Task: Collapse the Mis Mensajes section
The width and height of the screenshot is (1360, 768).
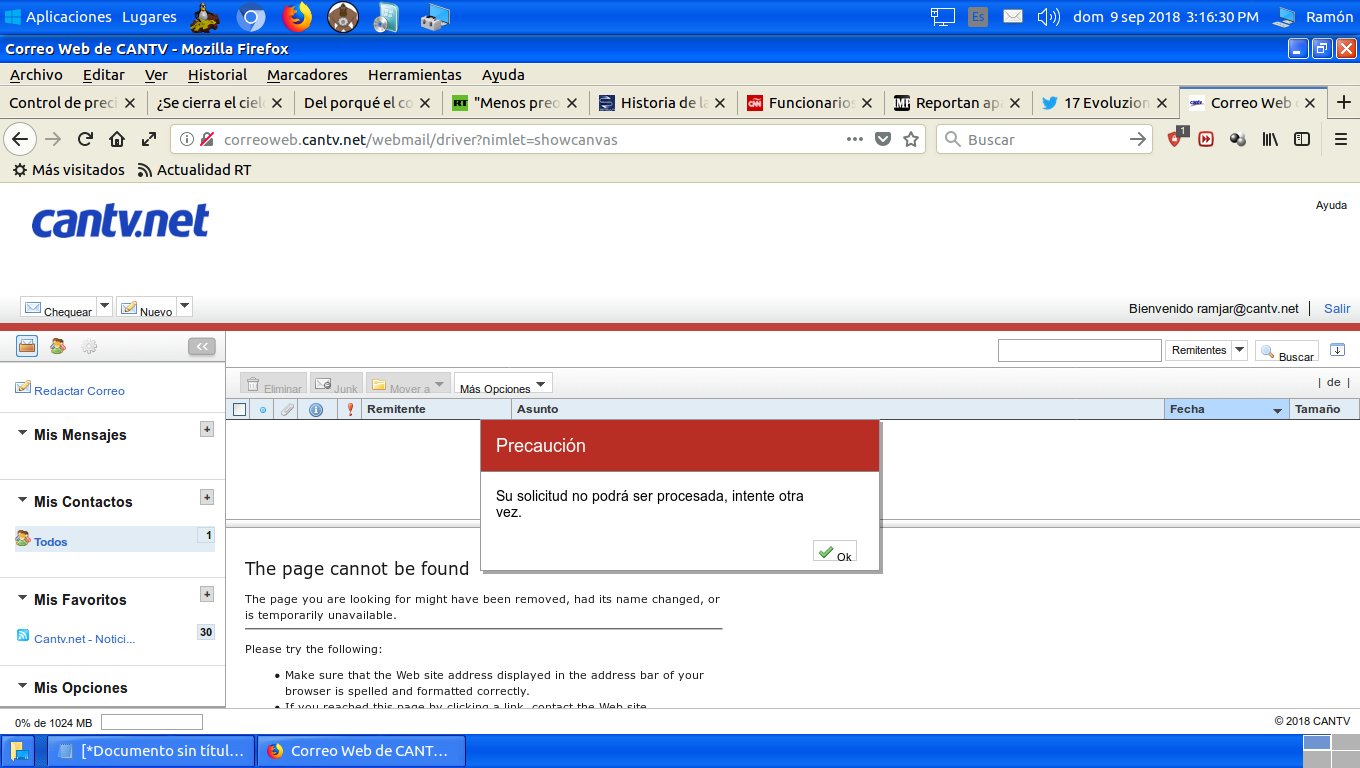Action: (x=23, y=433)
